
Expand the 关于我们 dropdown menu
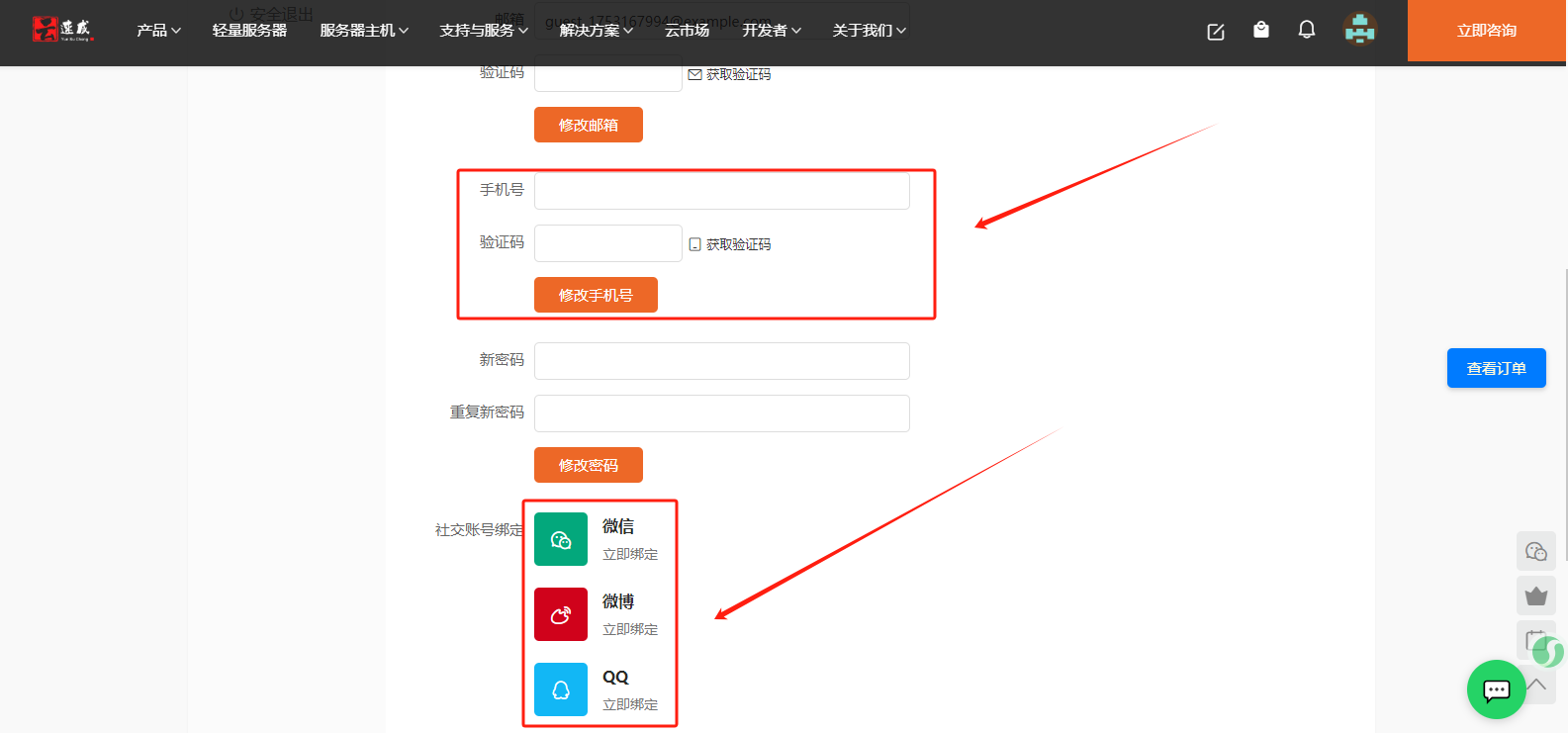[869, 31]
